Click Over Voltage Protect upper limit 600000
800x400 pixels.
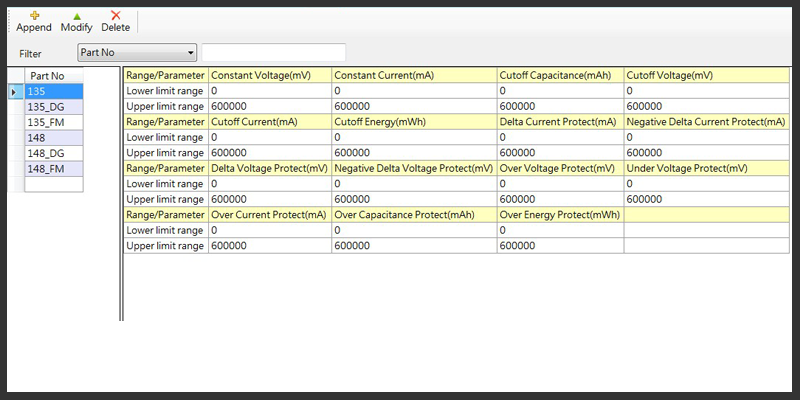[560, 199]
